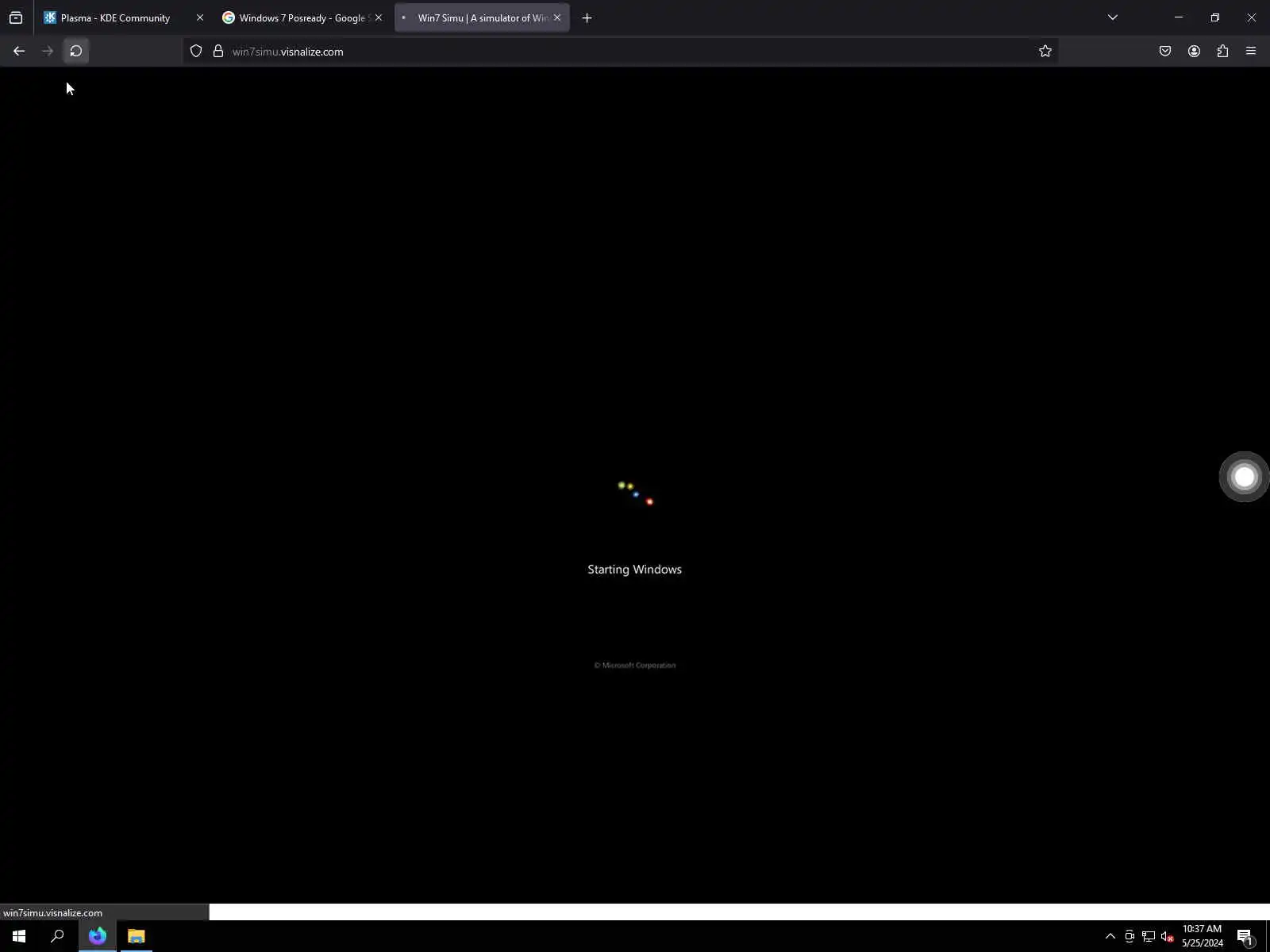Close the Win7 Simu tab
The height and width of the screenshot is (952, 1270).
[x=557, y=17]
